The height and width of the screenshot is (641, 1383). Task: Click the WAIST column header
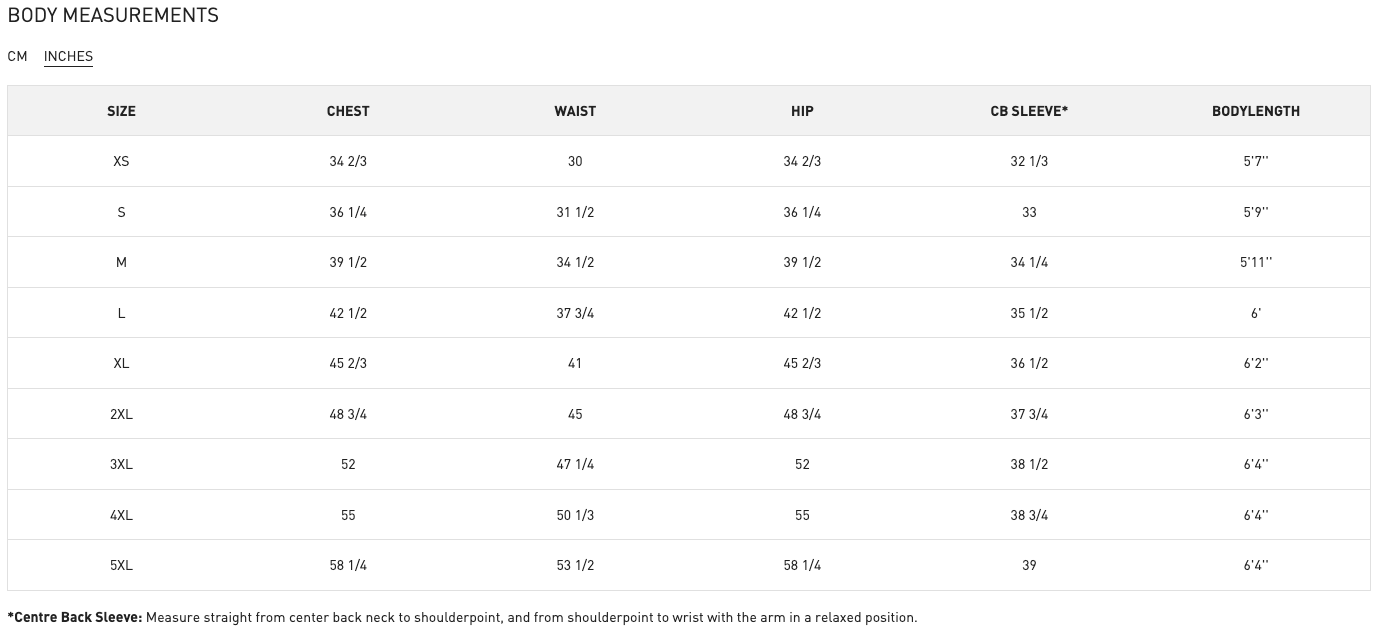[575, 111]
